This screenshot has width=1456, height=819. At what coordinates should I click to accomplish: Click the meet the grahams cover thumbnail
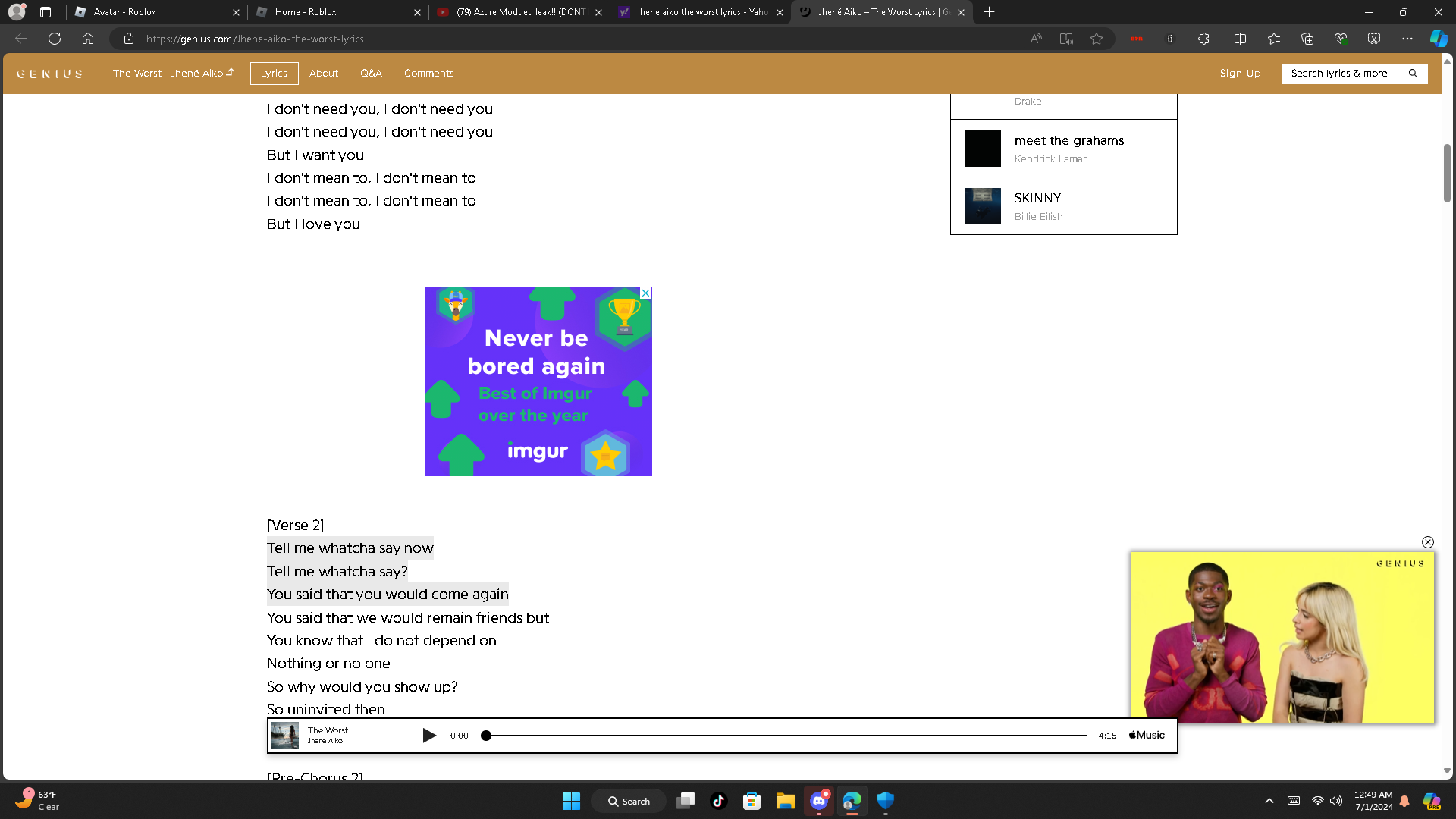pyautogui.click(x=983, y=149)
